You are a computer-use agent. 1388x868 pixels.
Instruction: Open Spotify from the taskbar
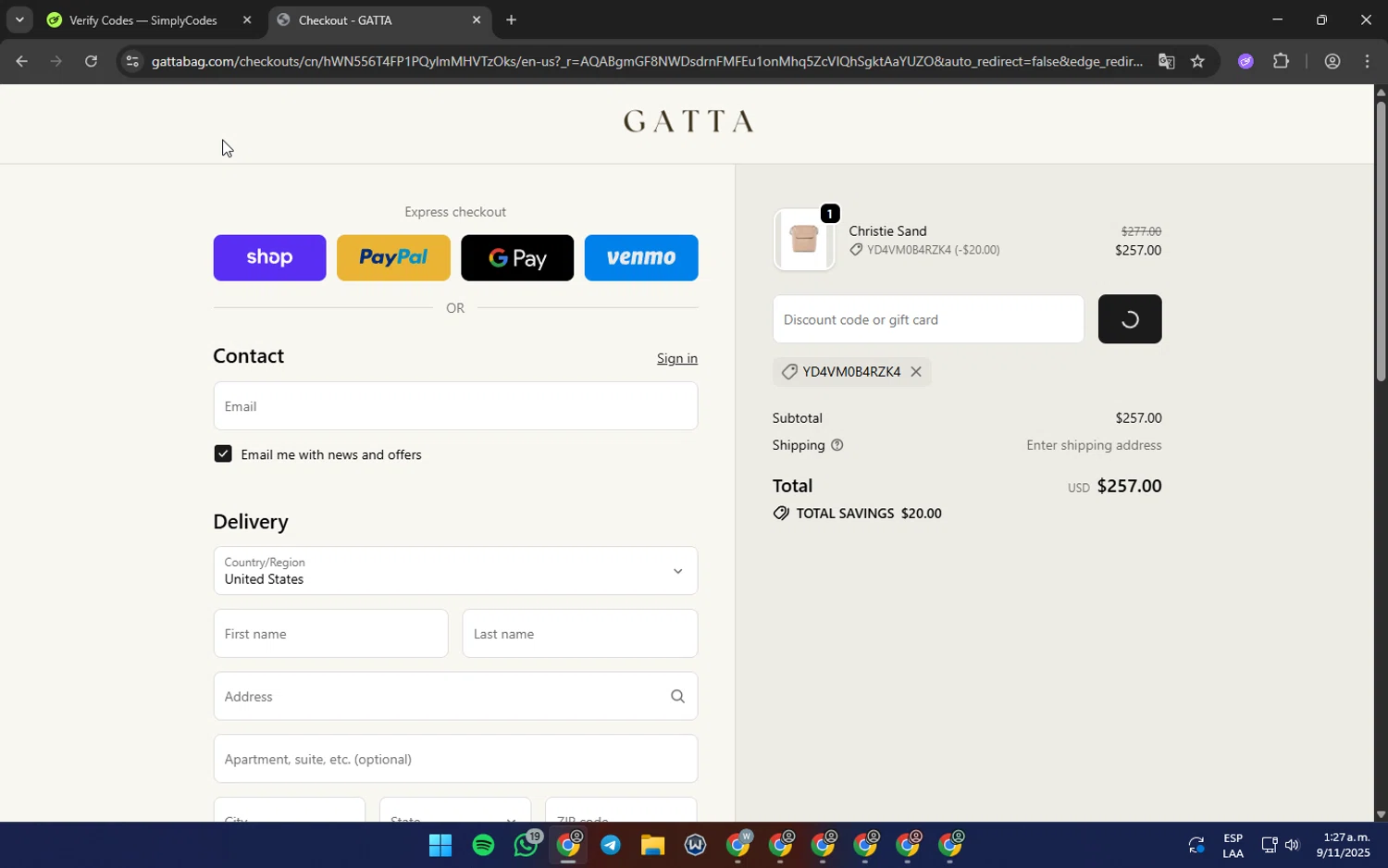tap(483, 845)
